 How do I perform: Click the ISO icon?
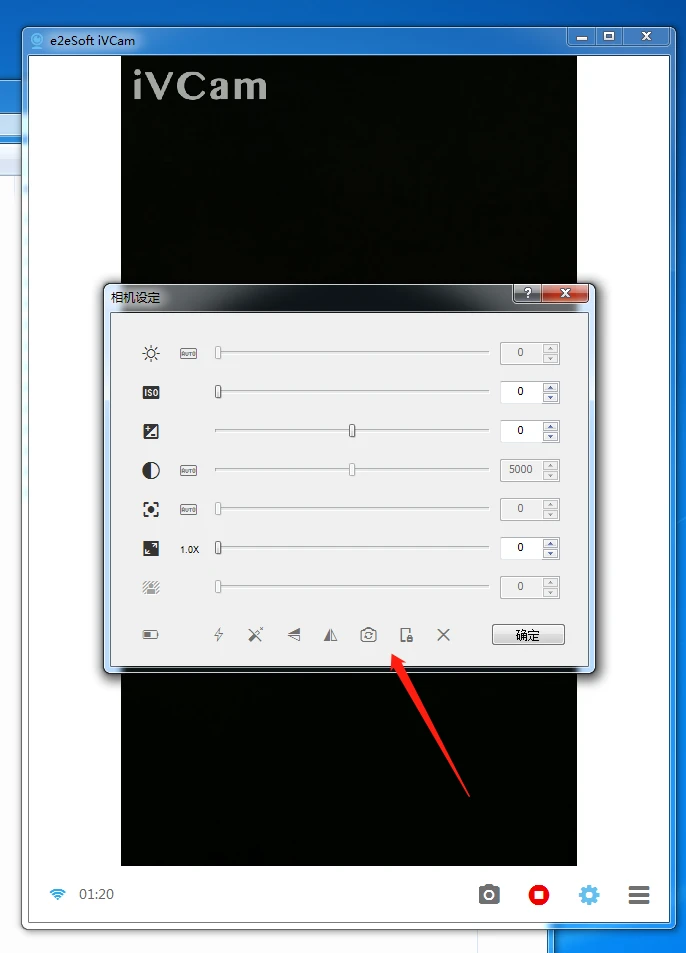pyautogui.click(x=151, y=393)
